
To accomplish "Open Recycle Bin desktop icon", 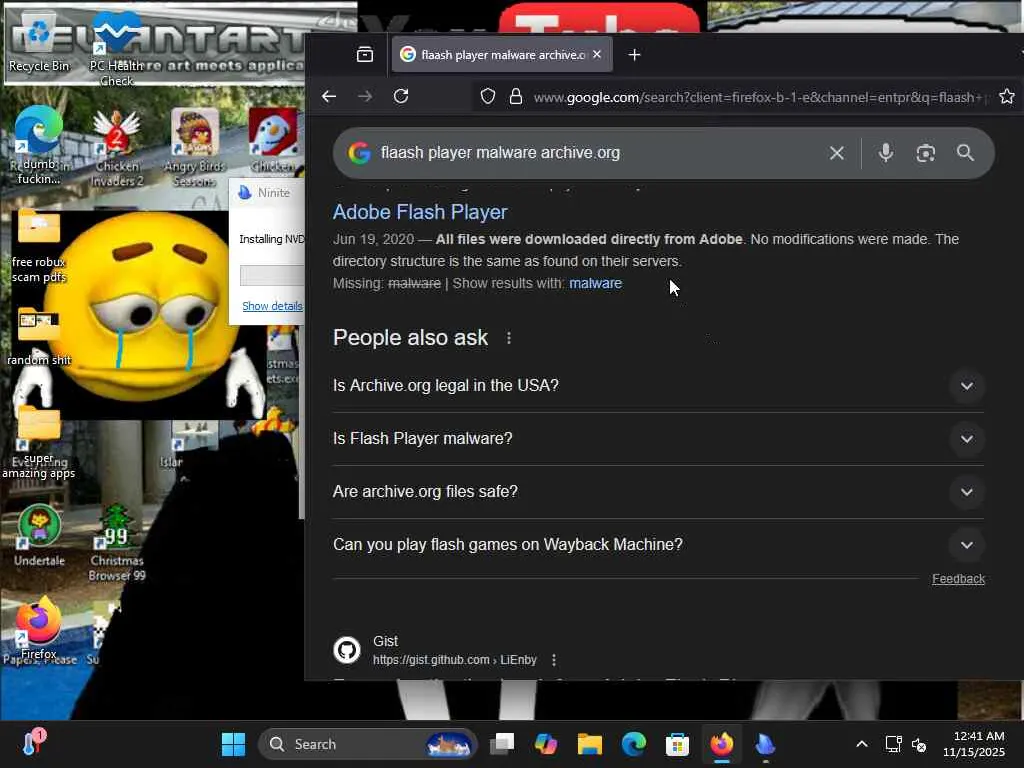I will [x=39, y=40].
